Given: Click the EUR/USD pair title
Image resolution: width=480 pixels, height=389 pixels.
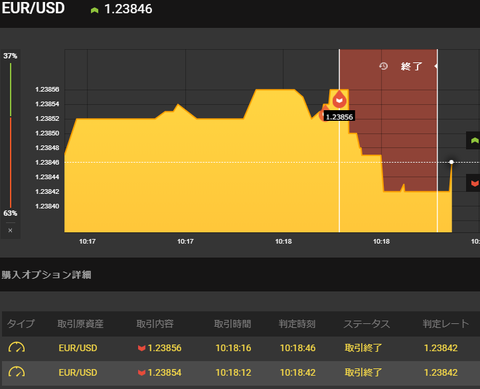Looking at the screenshot, I should pyautogui.click(x=33, y=8).
